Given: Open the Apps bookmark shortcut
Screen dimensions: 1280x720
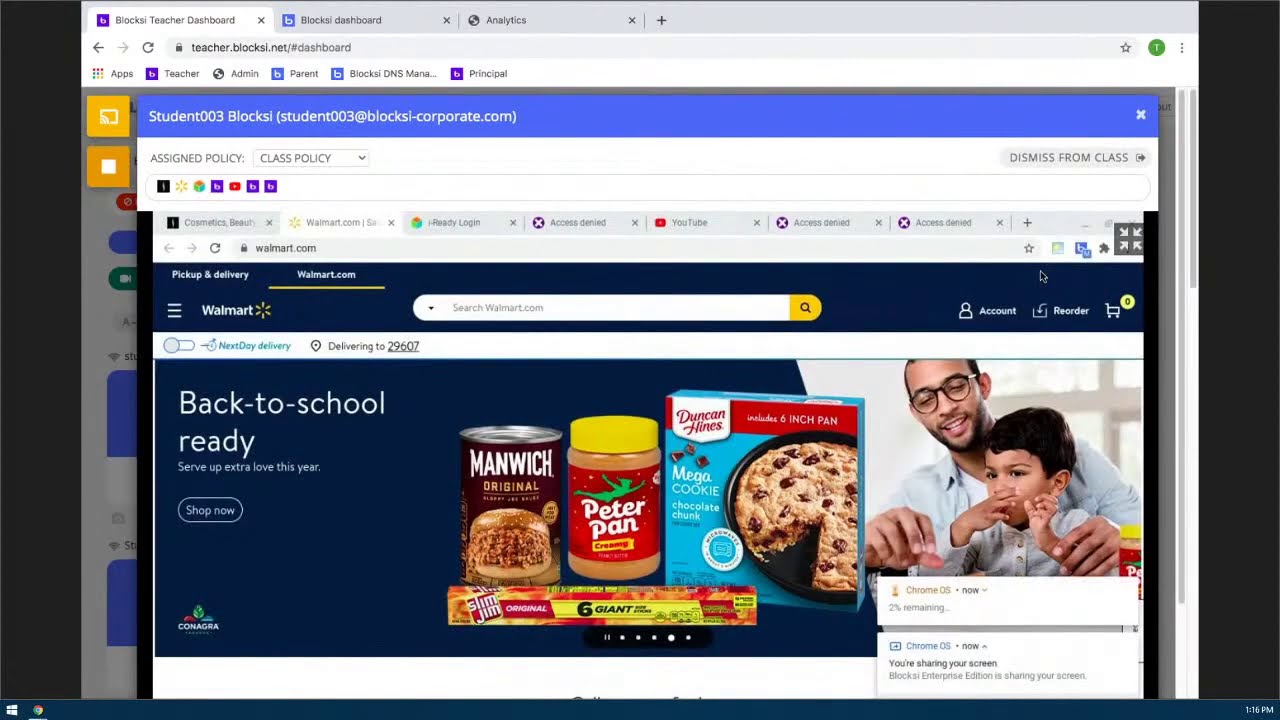Looking at the screenshot, I should click(x=112, y=74).
